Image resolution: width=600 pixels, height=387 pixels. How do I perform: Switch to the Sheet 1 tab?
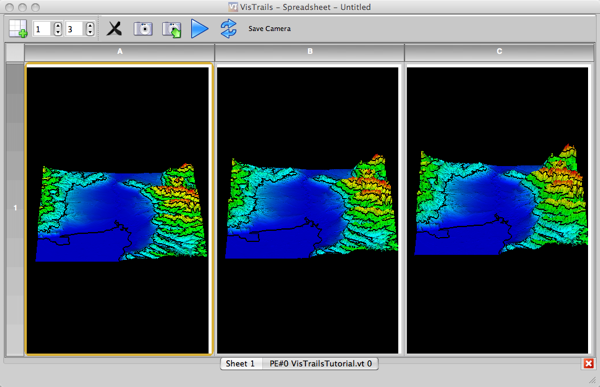pos(240,364)
